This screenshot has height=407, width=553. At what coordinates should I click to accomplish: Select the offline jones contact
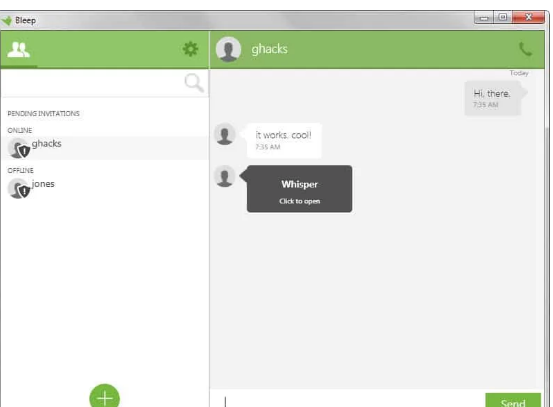click(x=105, y=188)
